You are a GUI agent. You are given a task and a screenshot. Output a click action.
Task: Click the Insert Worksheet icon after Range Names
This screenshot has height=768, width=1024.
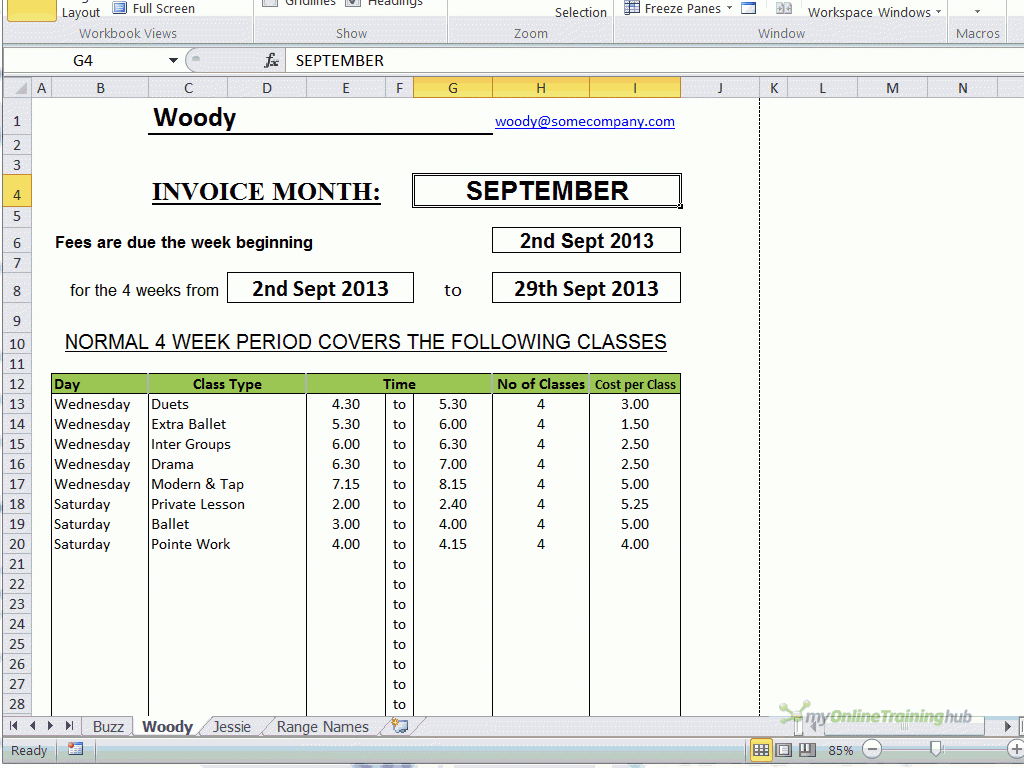[x=399, y=727]
